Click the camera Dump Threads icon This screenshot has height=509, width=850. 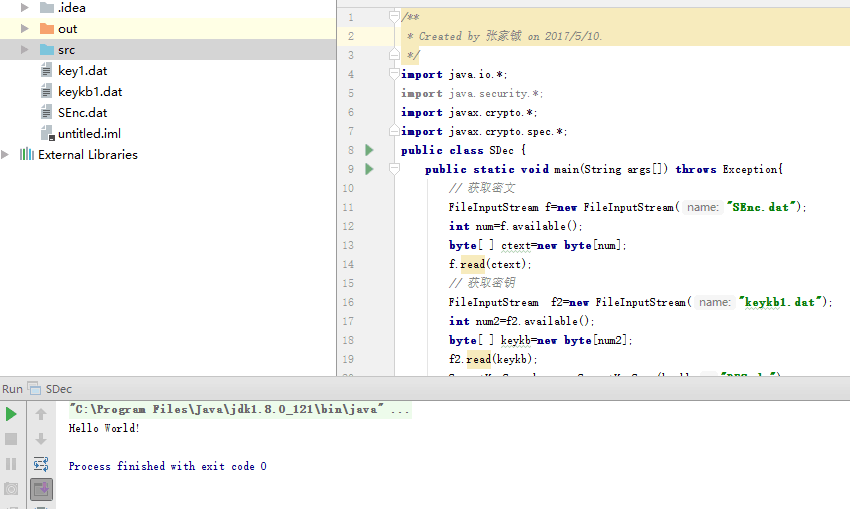pos(11,489)
